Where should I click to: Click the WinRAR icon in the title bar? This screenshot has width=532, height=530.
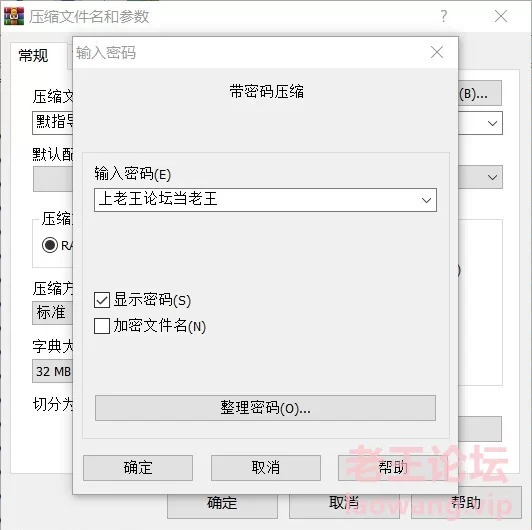point(14,16)
